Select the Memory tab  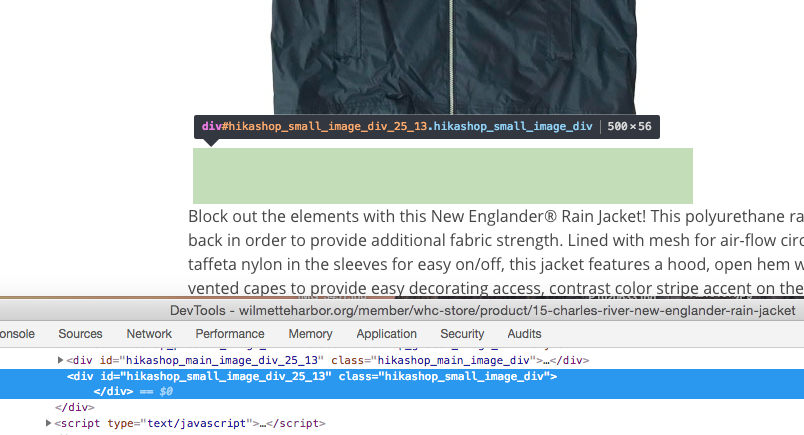tap(310, 334)
